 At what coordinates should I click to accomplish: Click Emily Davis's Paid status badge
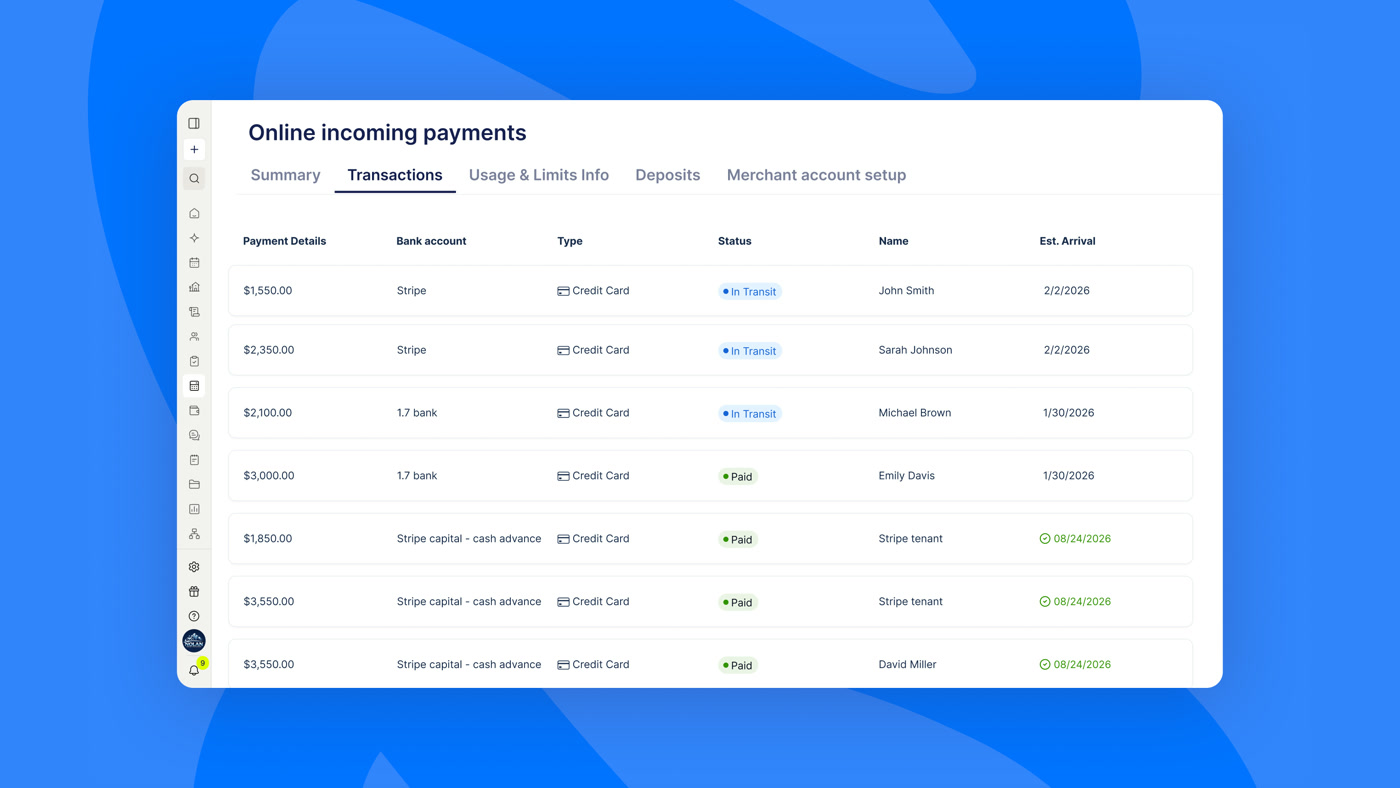pos(738,477)
